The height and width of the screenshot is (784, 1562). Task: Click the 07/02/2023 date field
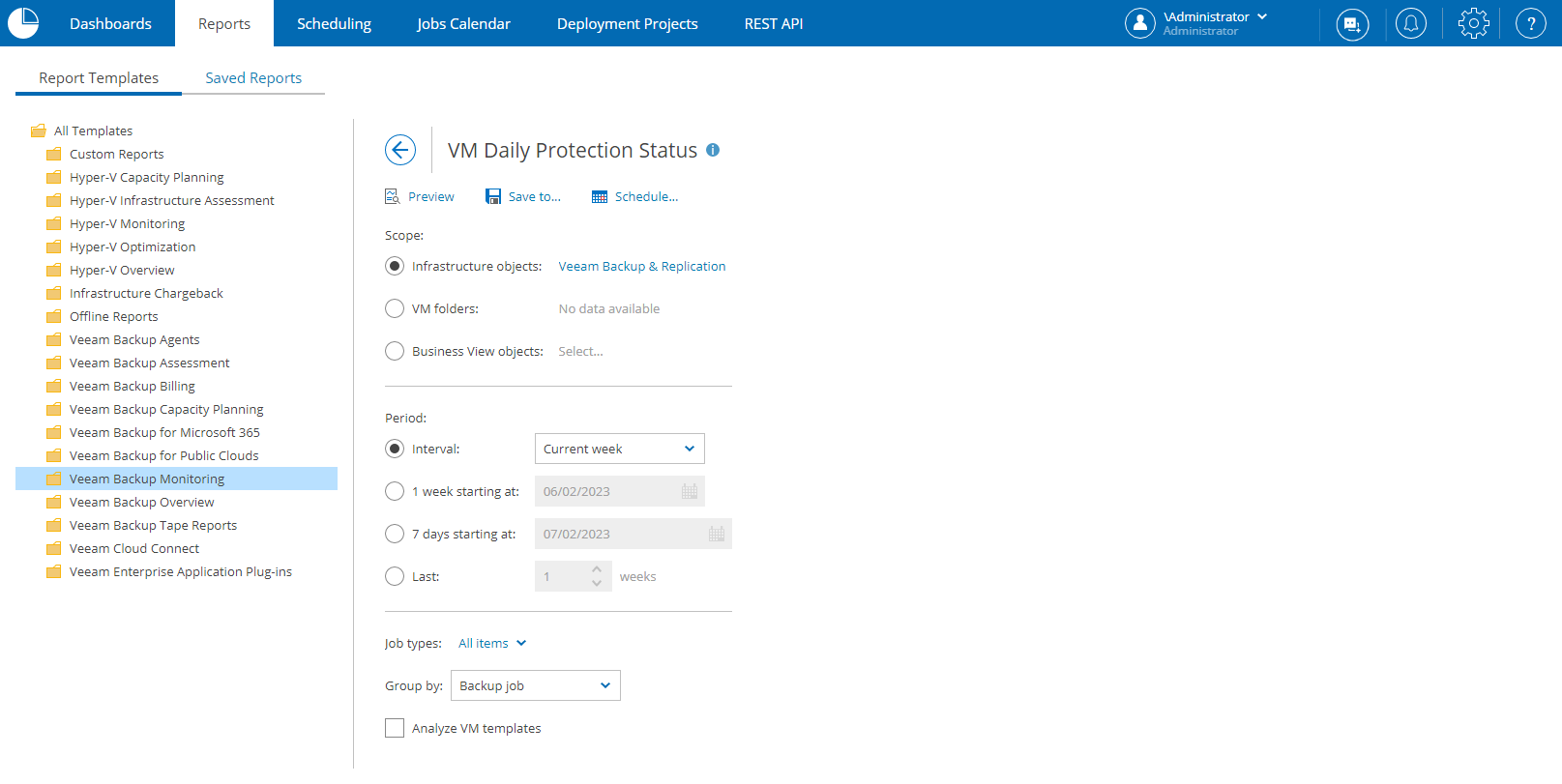click(634, 534)
